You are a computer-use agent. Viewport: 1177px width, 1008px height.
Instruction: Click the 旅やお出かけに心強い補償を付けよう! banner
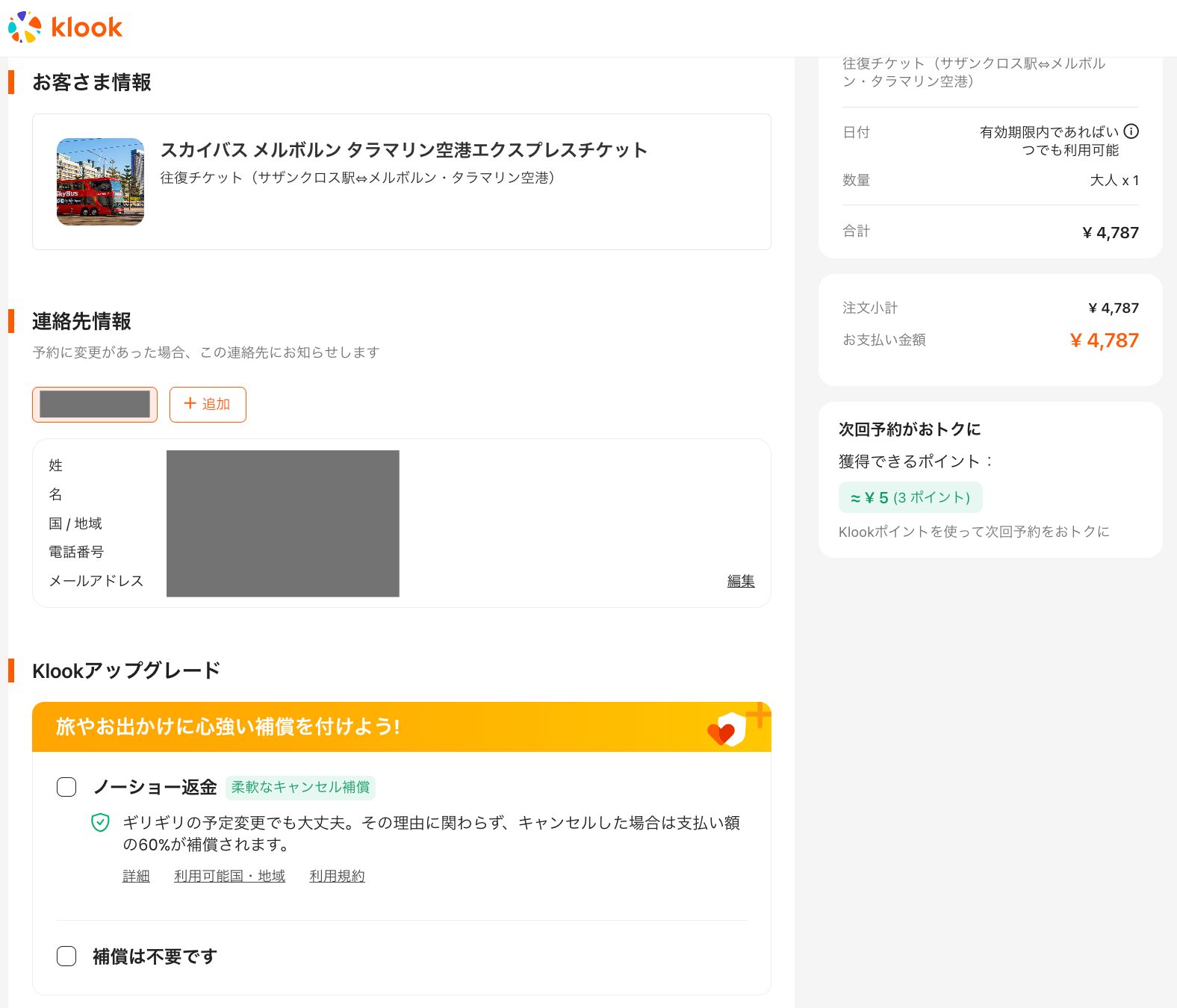click(402, 727)
